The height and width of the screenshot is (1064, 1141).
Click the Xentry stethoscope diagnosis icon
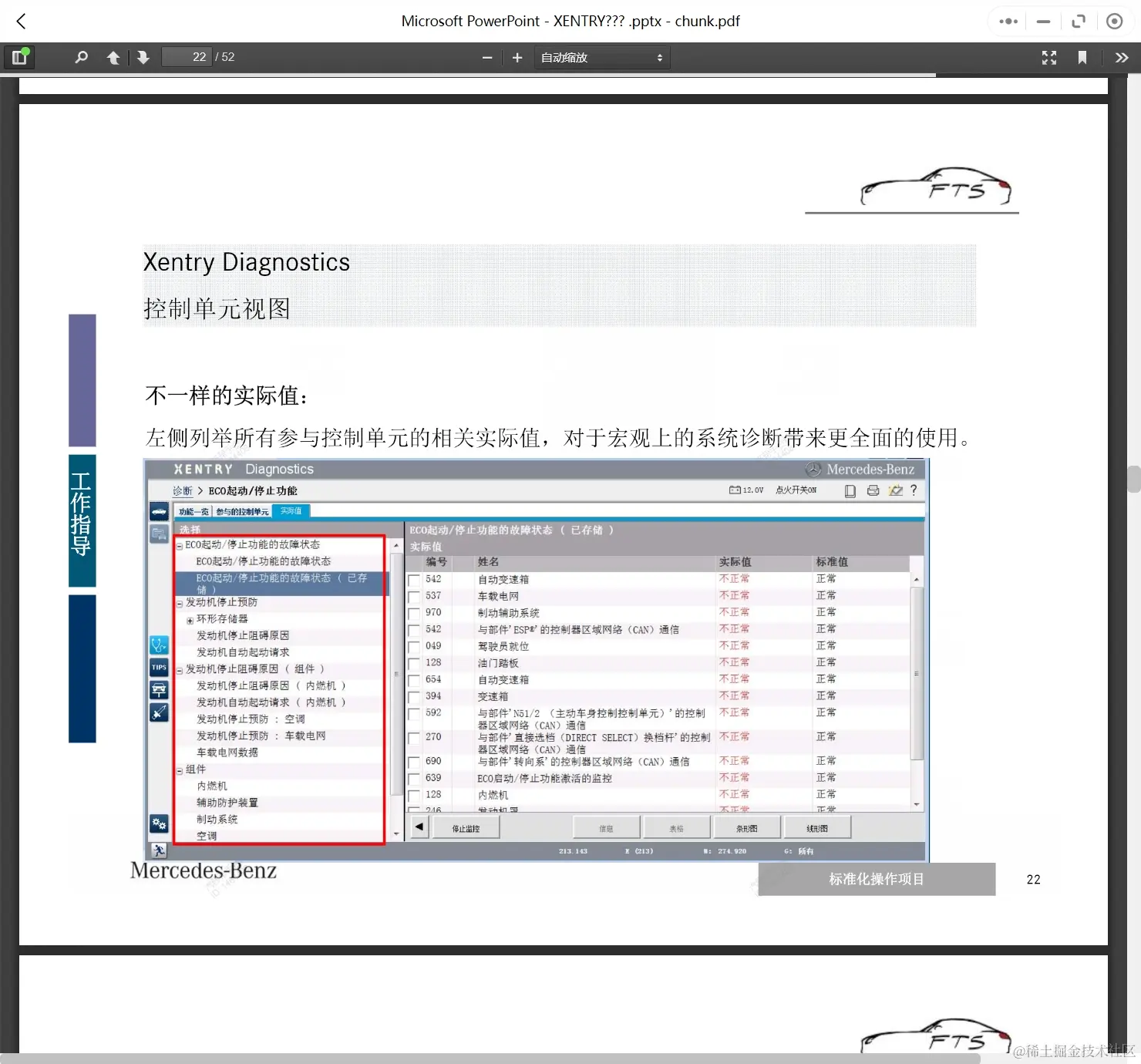[159, 645]
